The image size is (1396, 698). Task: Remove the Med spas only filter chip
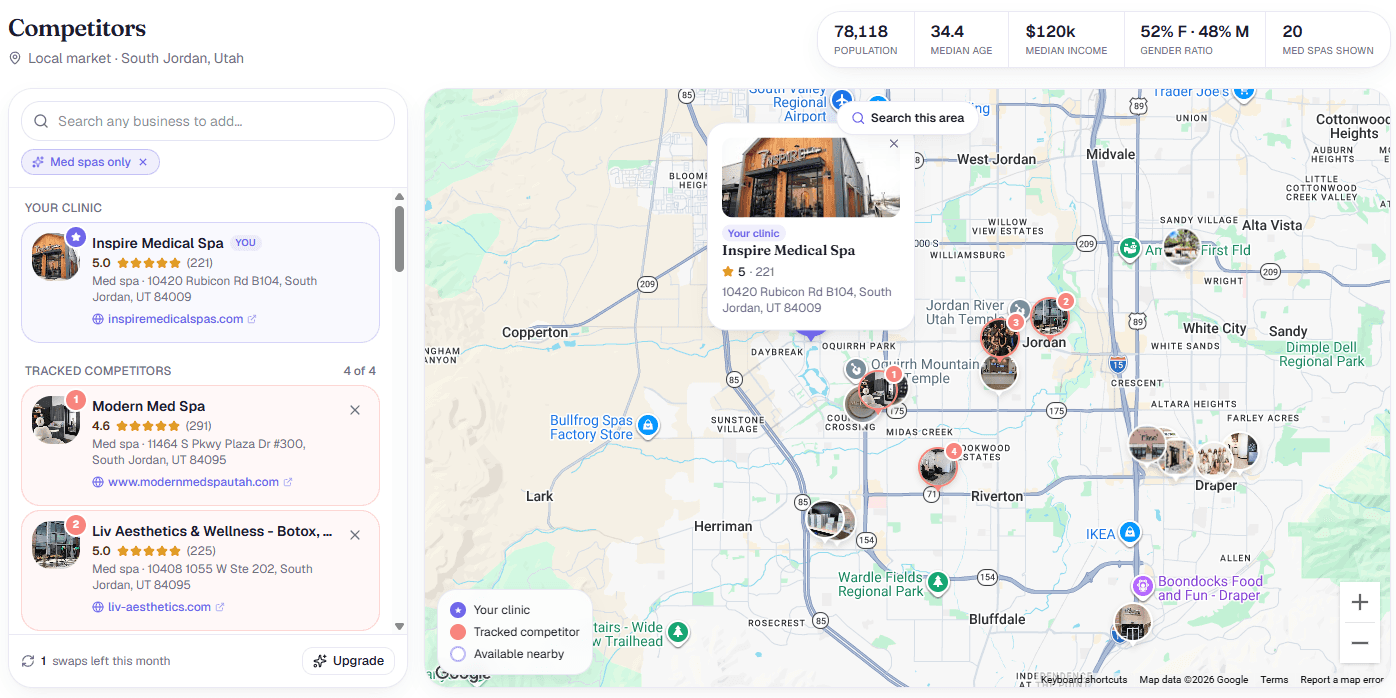(x=143, y=162)
